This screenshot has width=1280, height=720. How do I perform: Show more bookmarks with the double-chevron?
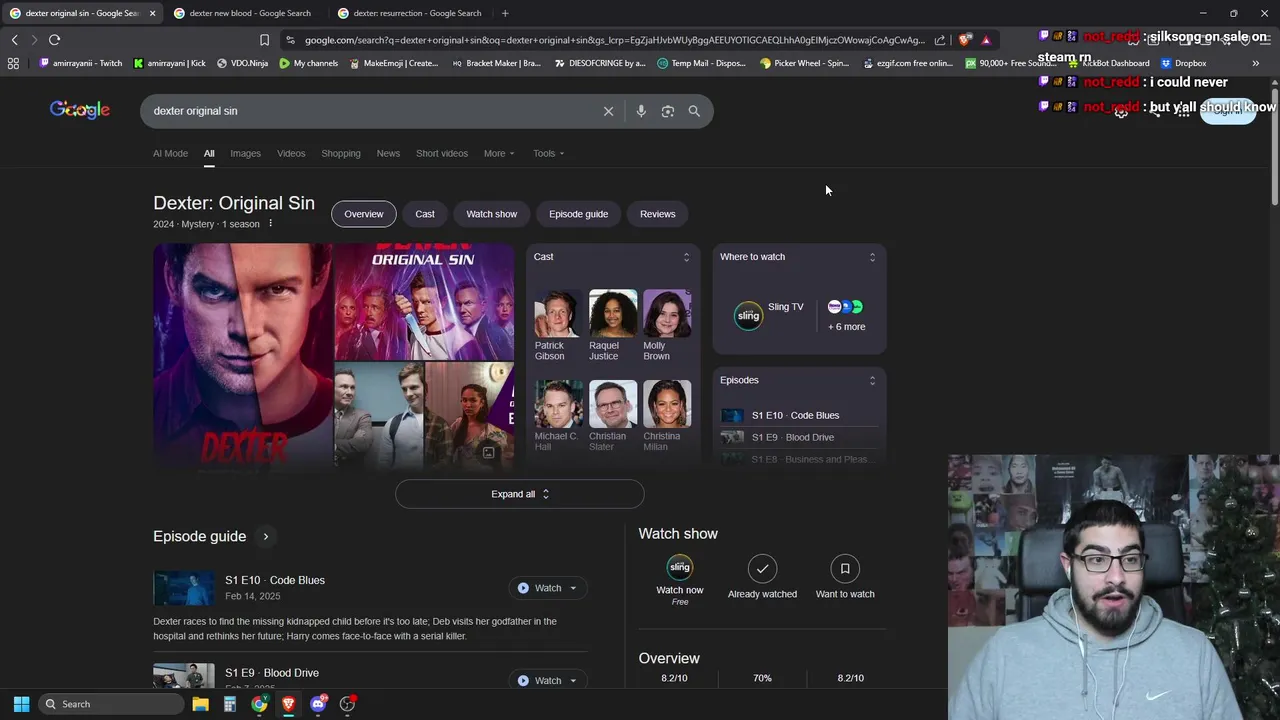tap(1255, 63)
